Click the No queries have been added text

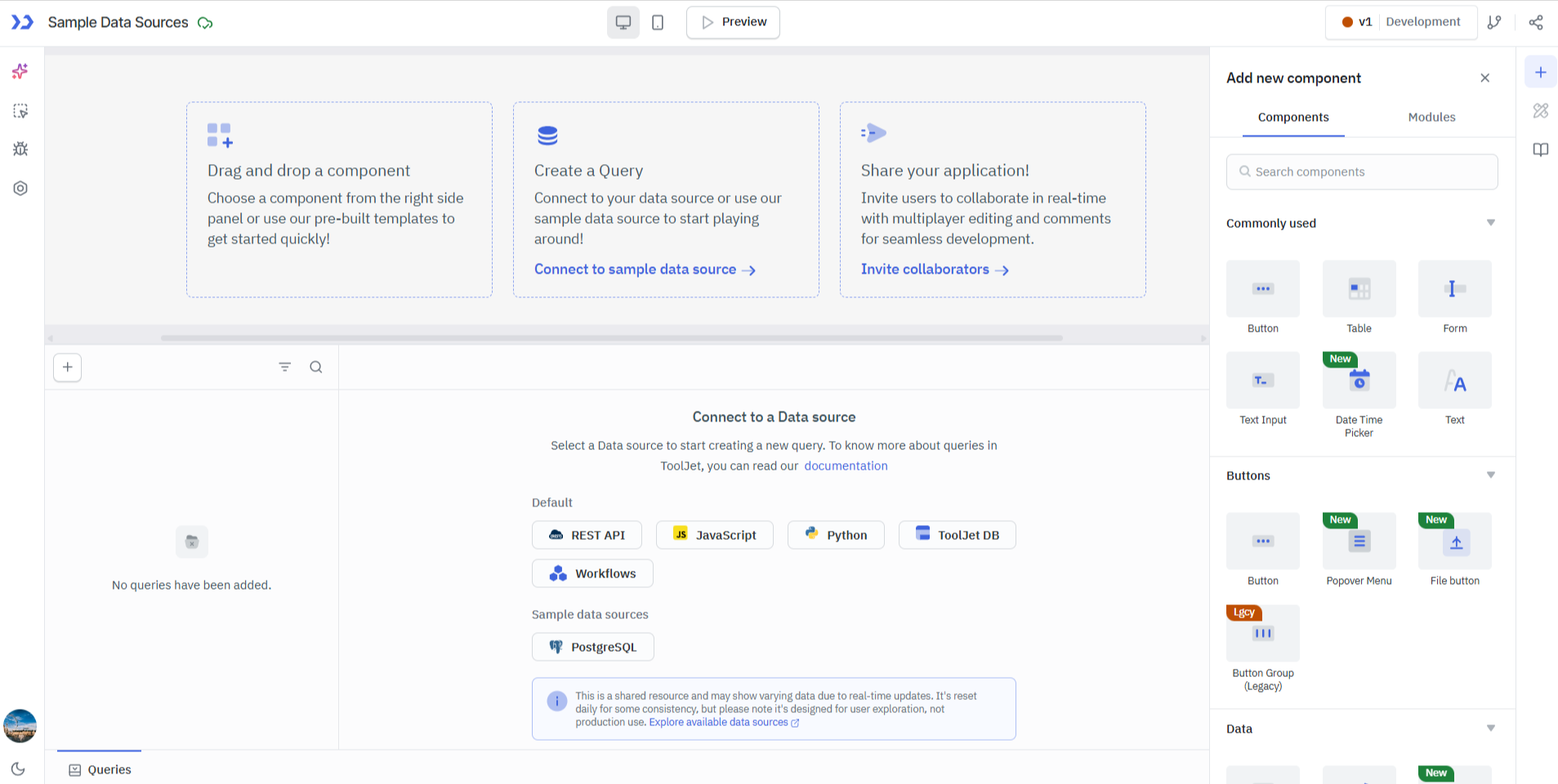point(191,585)
